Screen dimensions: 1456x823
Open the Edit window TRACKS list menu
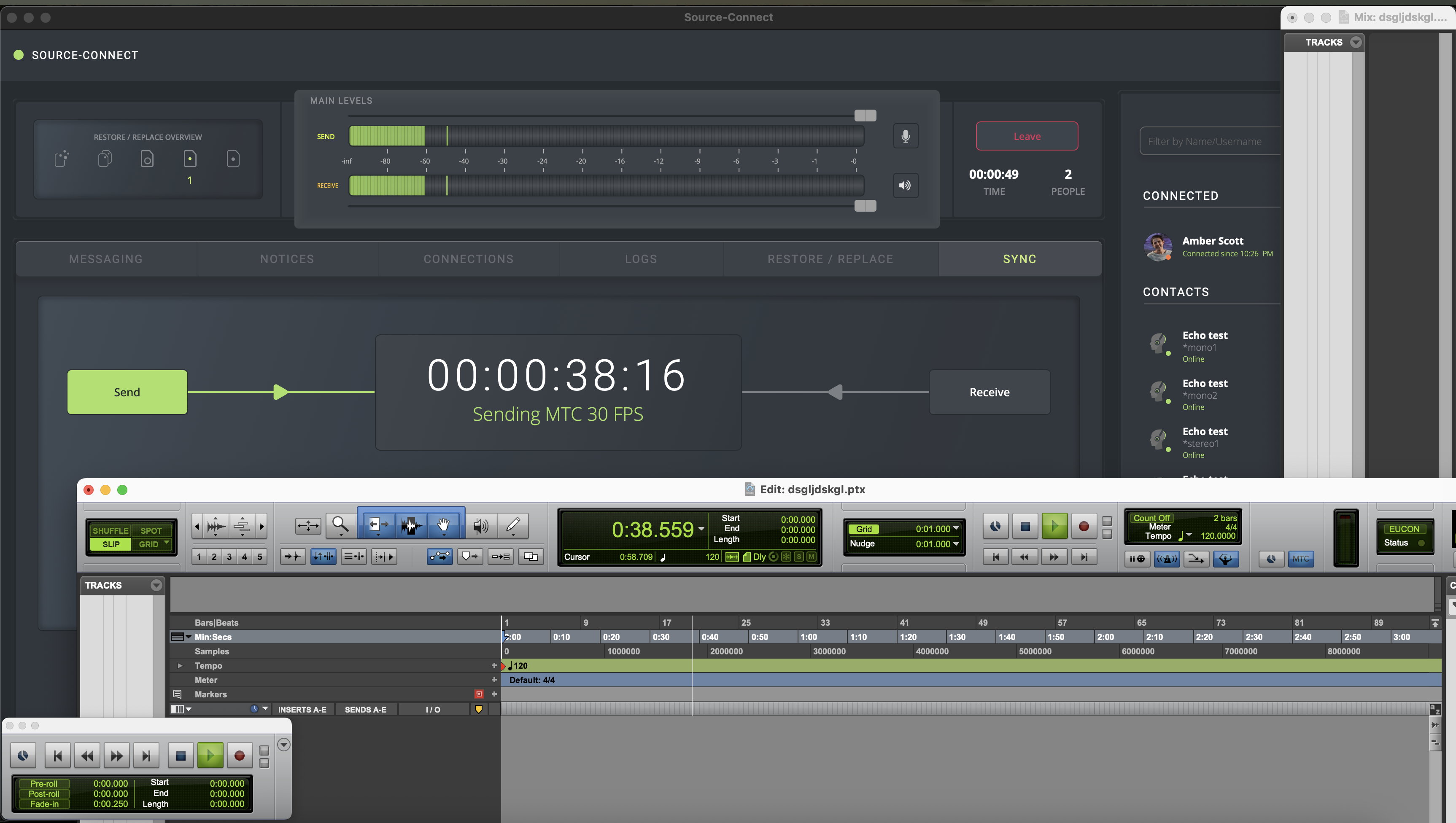(156, 585)
